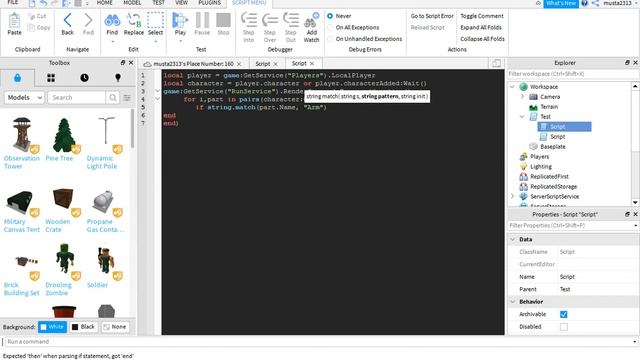Open Toolbox Recent clock tab

tap(84, 78)
